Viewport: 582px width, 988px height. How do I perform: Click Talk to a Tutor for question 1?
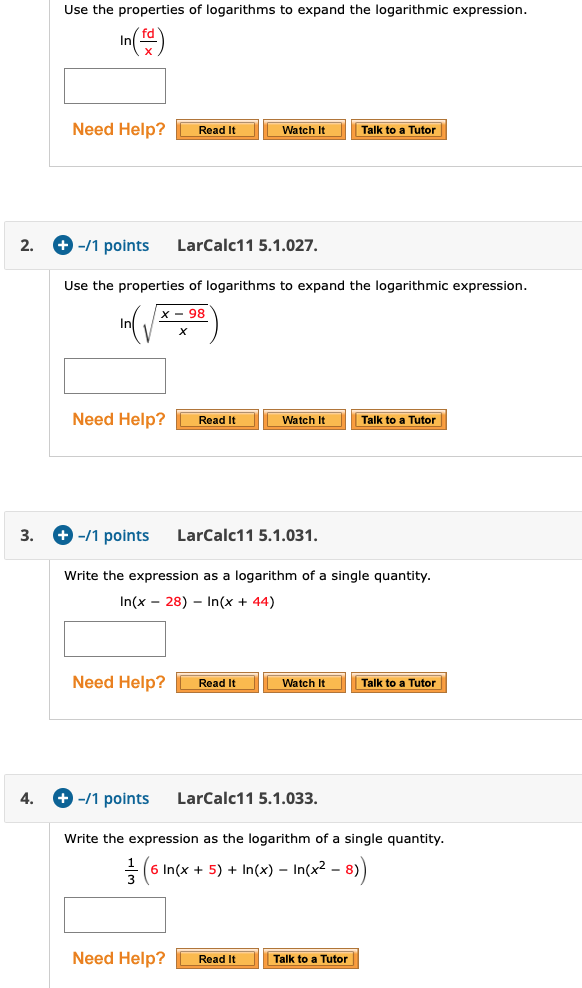(399, 129)
